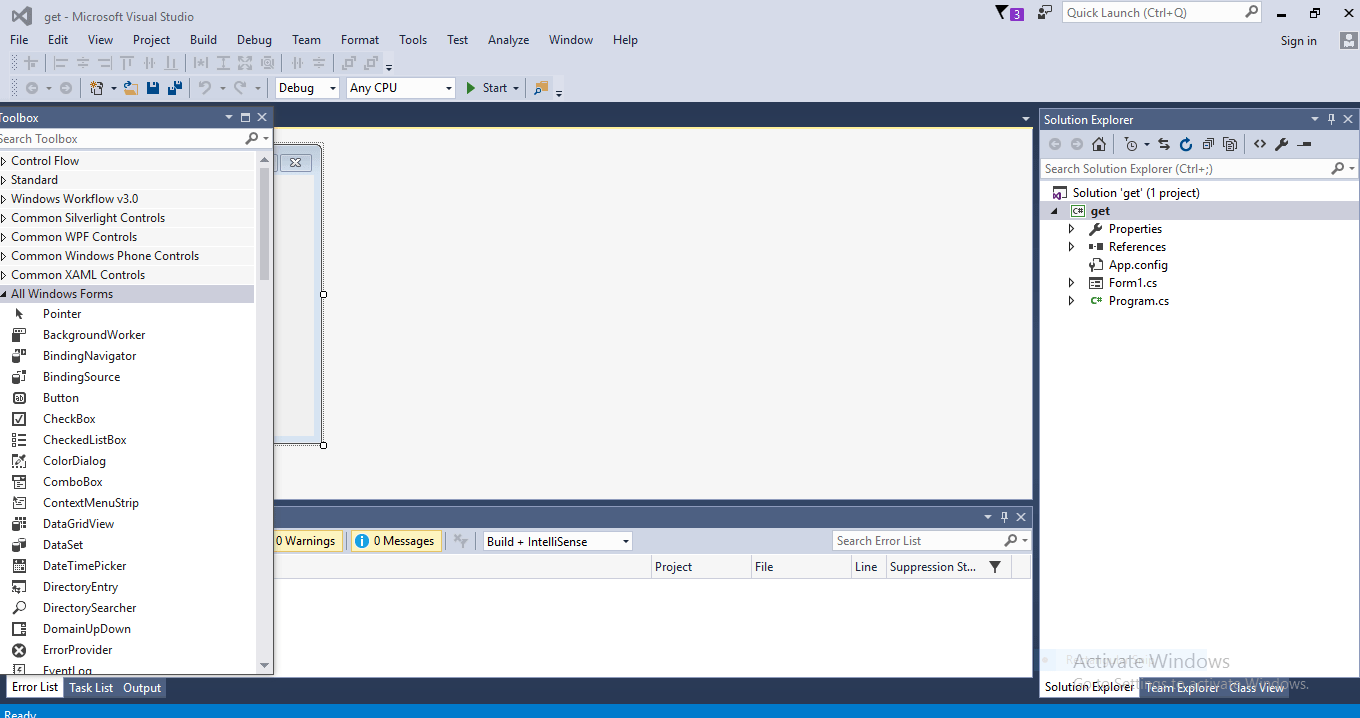1360x718 pixels.
Task: Click Project column header in Error List
Action: click(701, 567)
